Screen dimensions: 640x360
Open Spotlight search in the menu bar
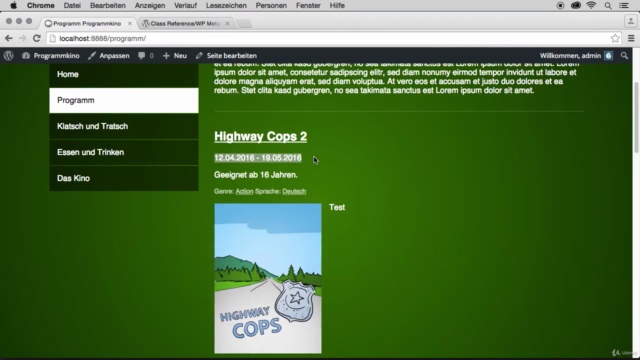(x=608, y=5)
